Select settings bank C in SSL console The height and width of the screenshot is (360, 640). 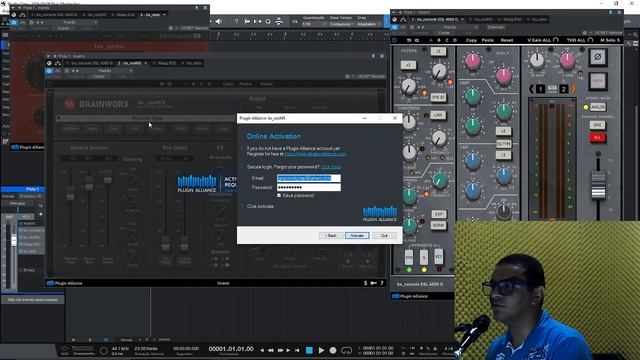[x=447, y=40]
